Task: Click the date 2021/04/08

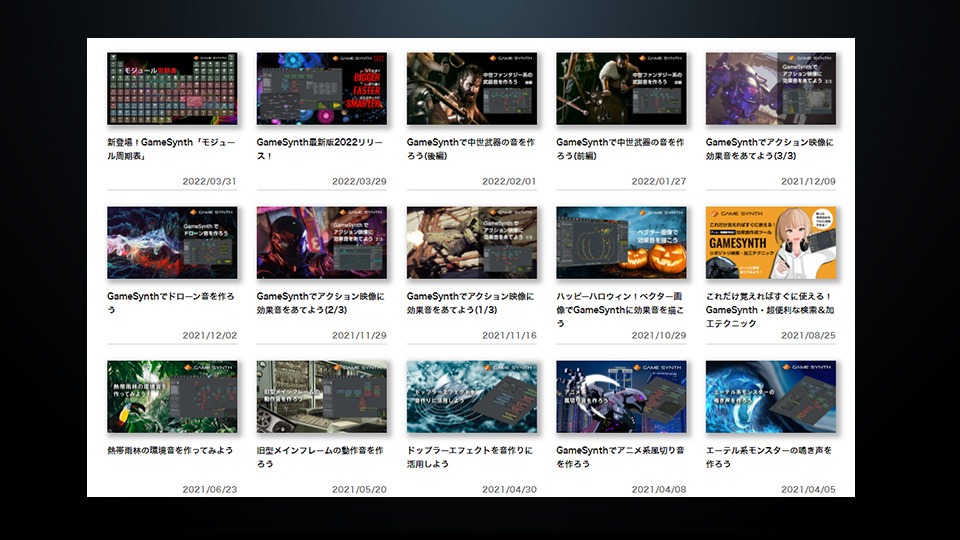Action: 659,489
